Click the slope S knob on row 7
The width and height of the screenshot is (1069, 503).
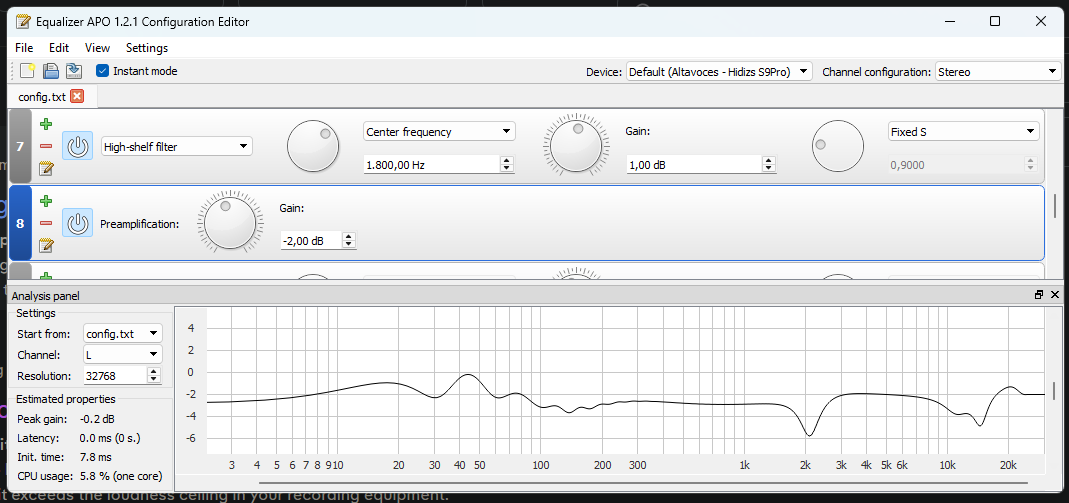(x=838, y=146)
